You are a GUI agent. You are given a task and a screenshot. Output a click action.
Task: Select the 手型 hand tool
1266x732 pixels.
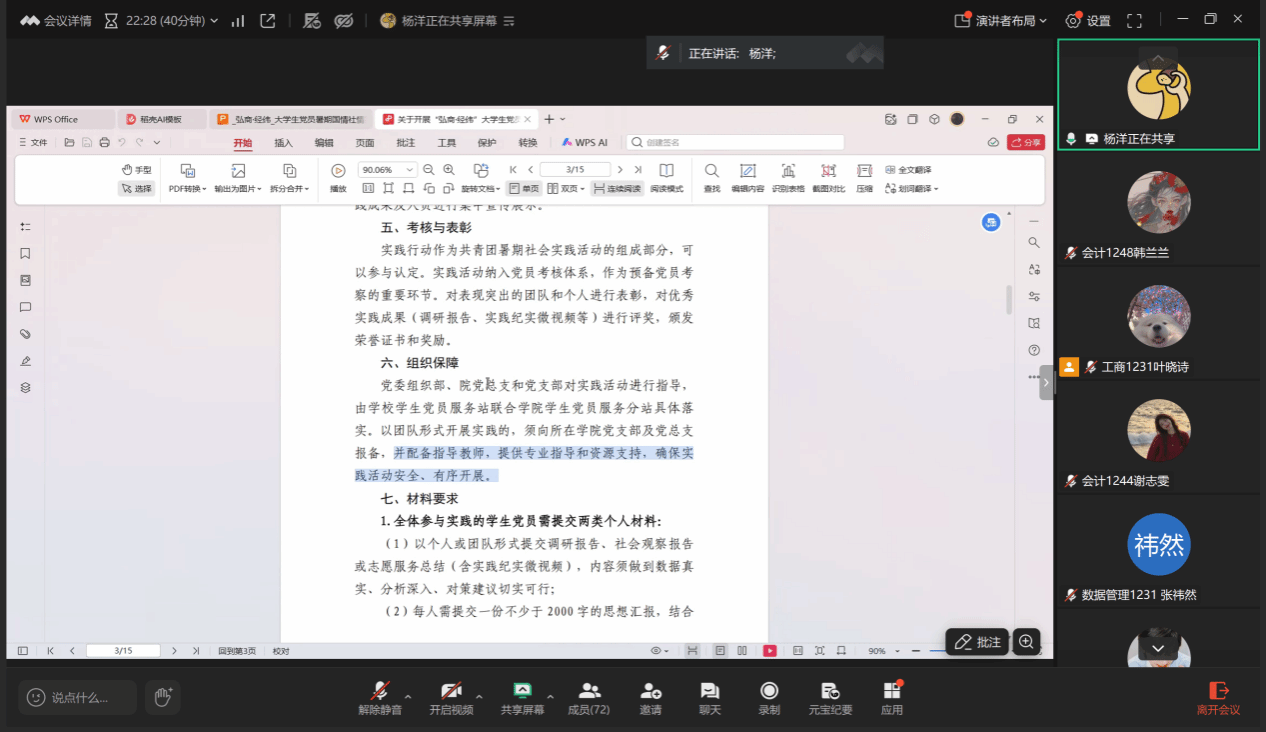point(137,170)
